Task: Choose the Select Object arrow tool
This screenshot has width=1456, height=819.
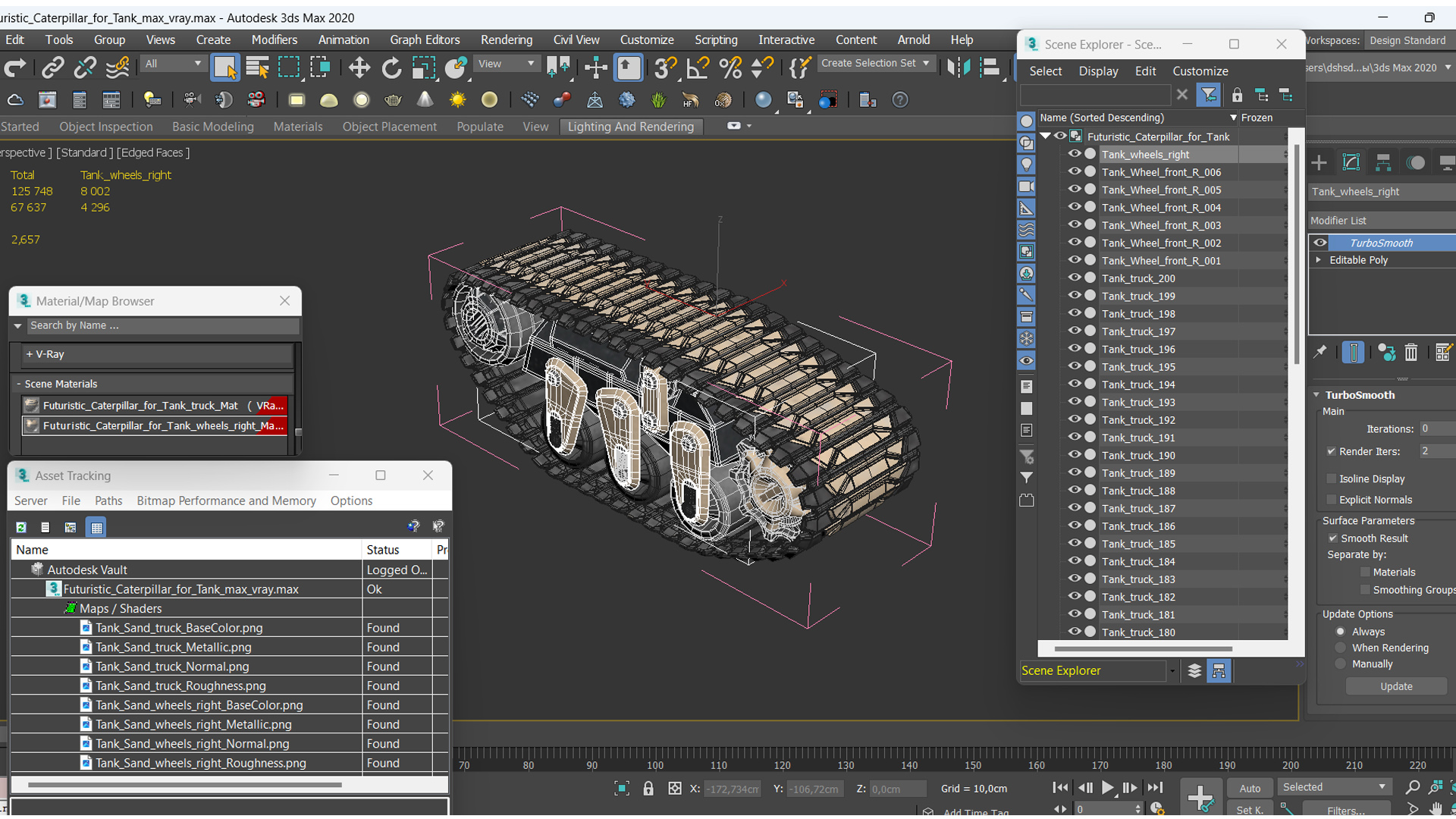Action: (225, 67)
